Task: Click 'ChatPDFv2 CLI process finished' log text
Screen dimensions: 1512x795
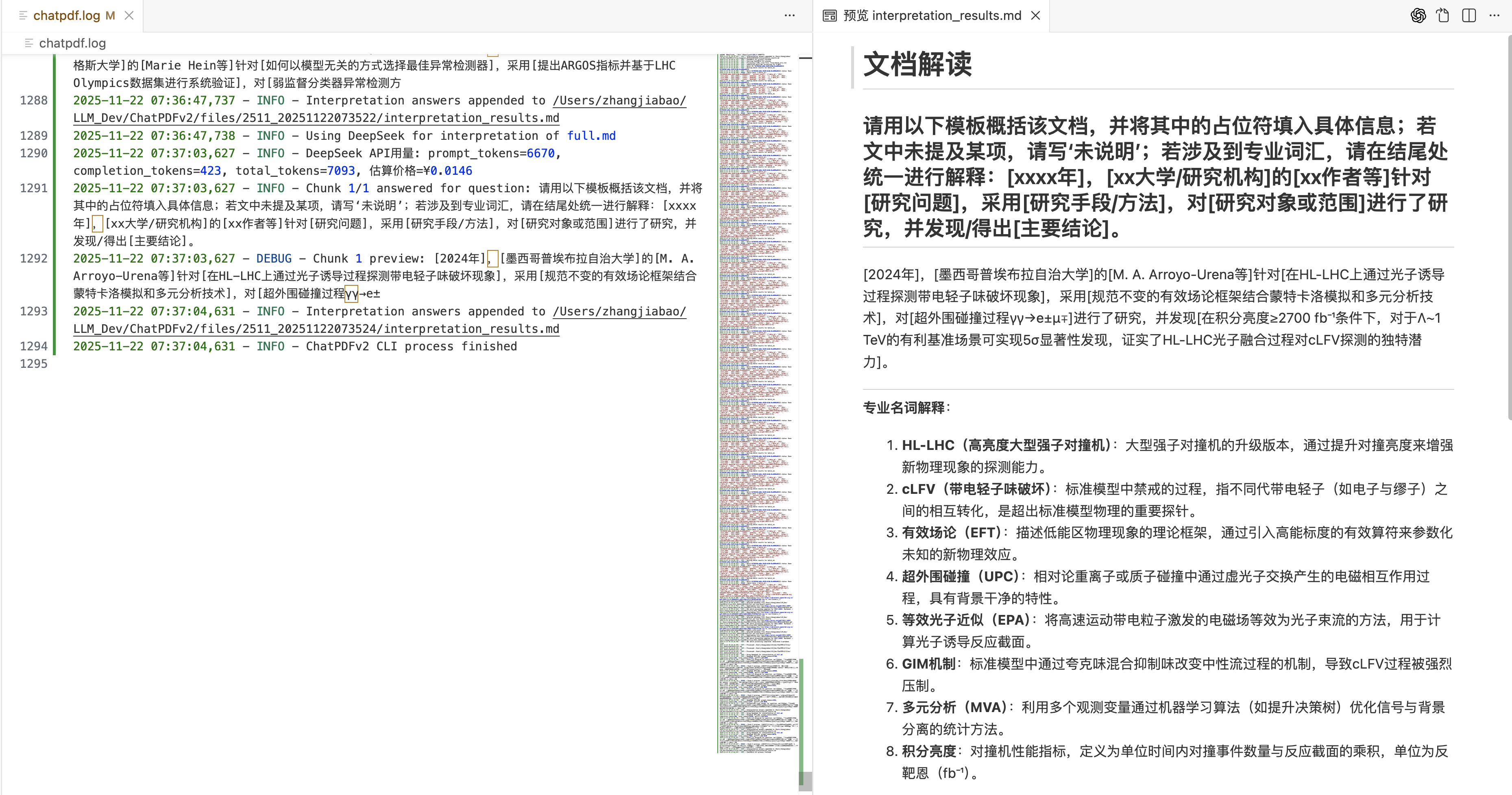Action: (x=411, y=347)
